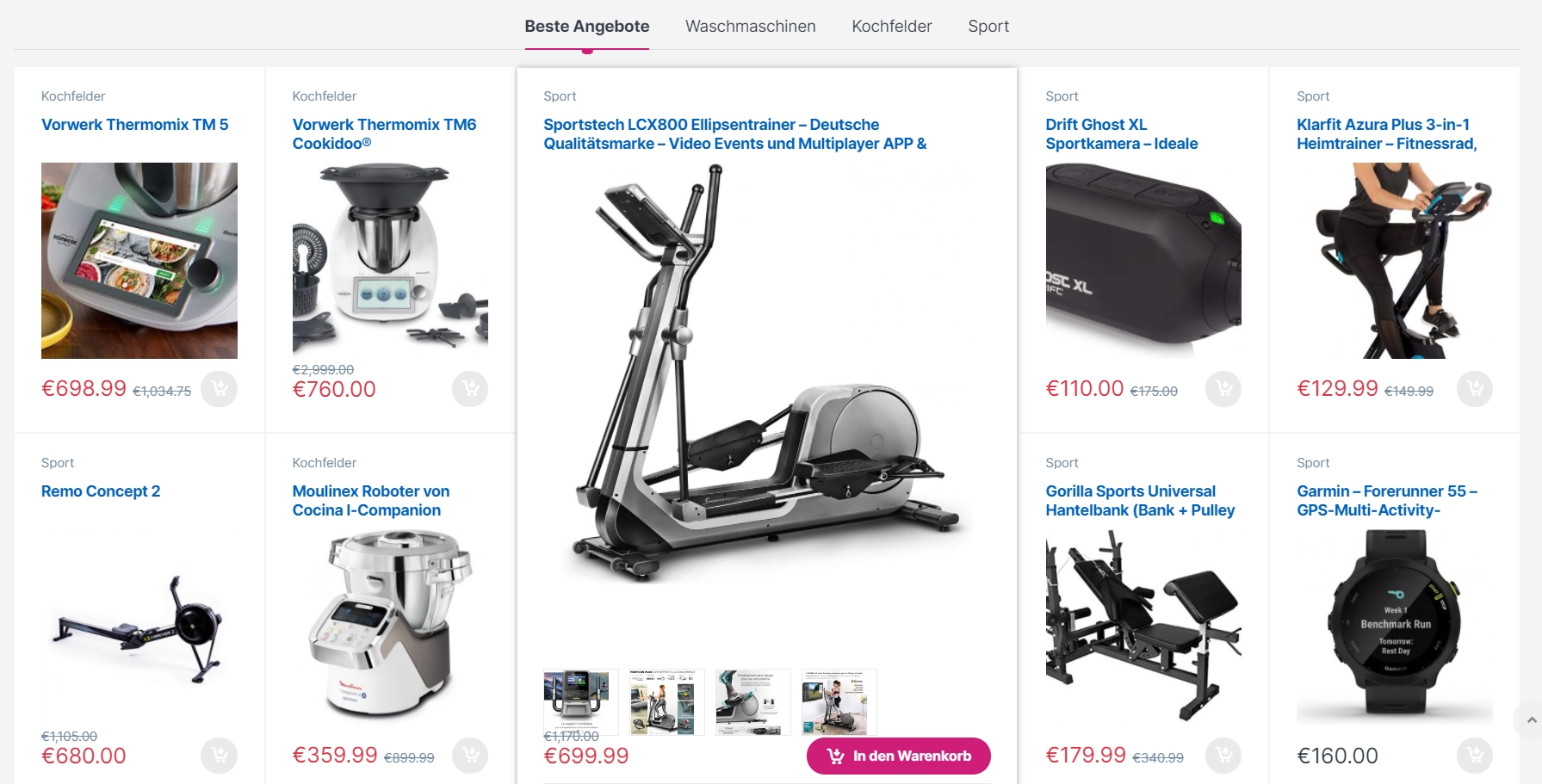
Task: Add Remo Concept 2 to cart
Action: click(220, 756)
